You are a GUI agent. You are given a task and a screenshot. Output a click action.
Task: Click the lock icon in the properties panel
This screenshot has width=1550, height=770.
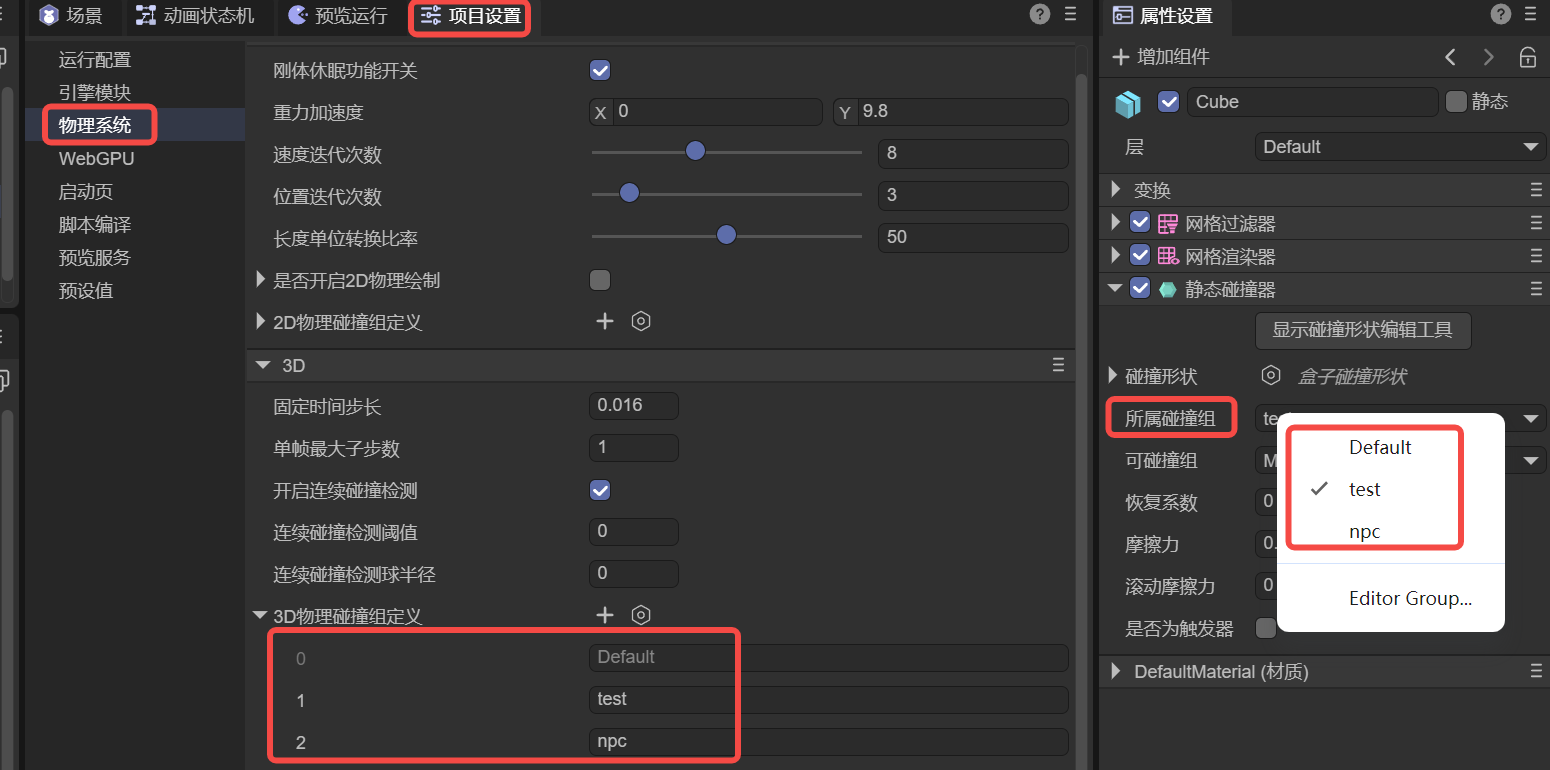pos(1527,57)
